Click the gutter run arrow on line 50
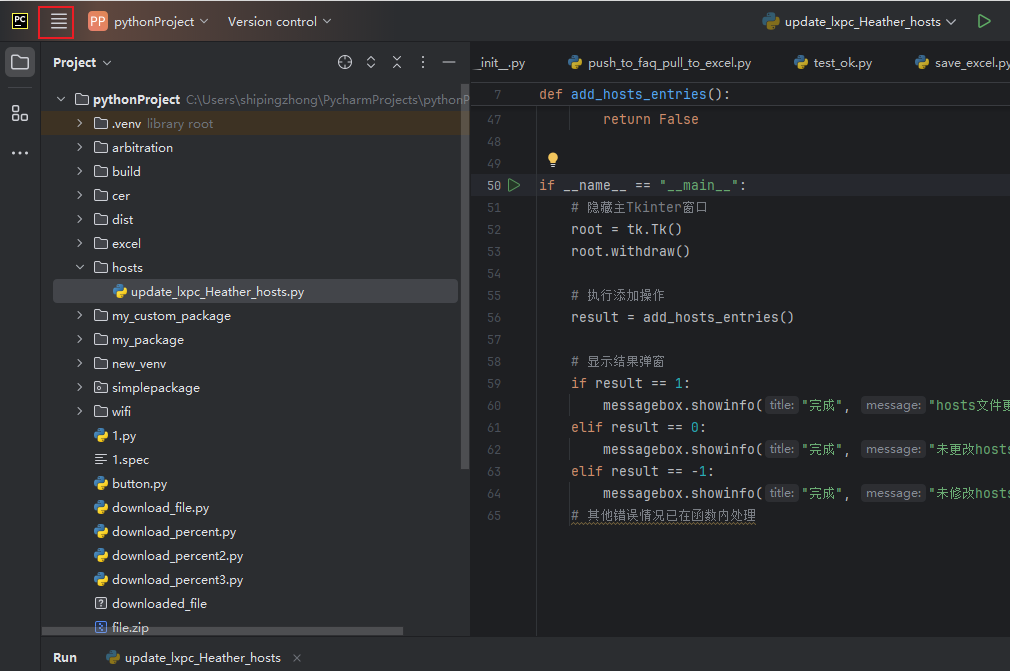Screen dimensions: 1010x671 click(514, 185)
